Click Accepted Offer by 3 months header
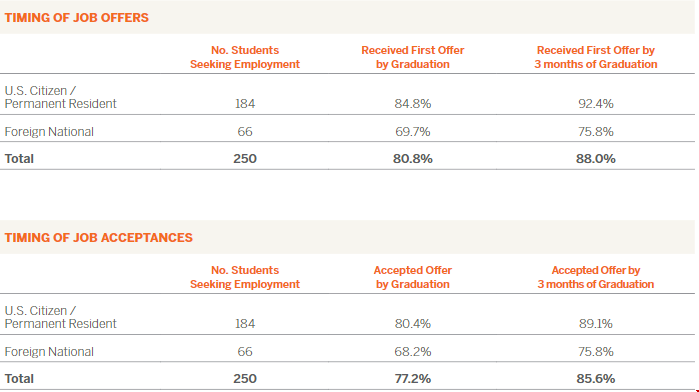 click(x=596, y=277)
